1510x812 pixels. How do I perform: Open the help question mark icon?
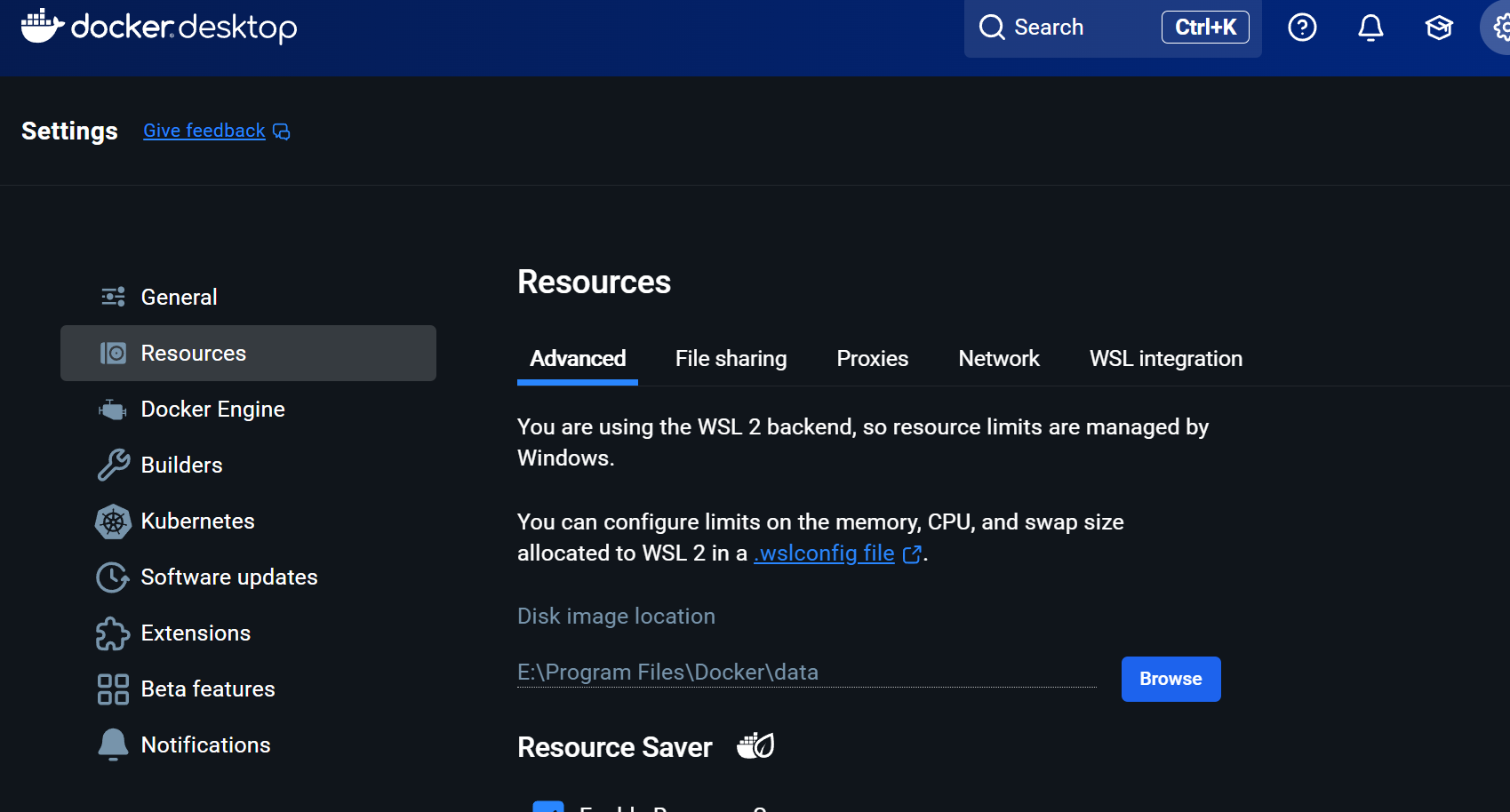coord(1302,28)
